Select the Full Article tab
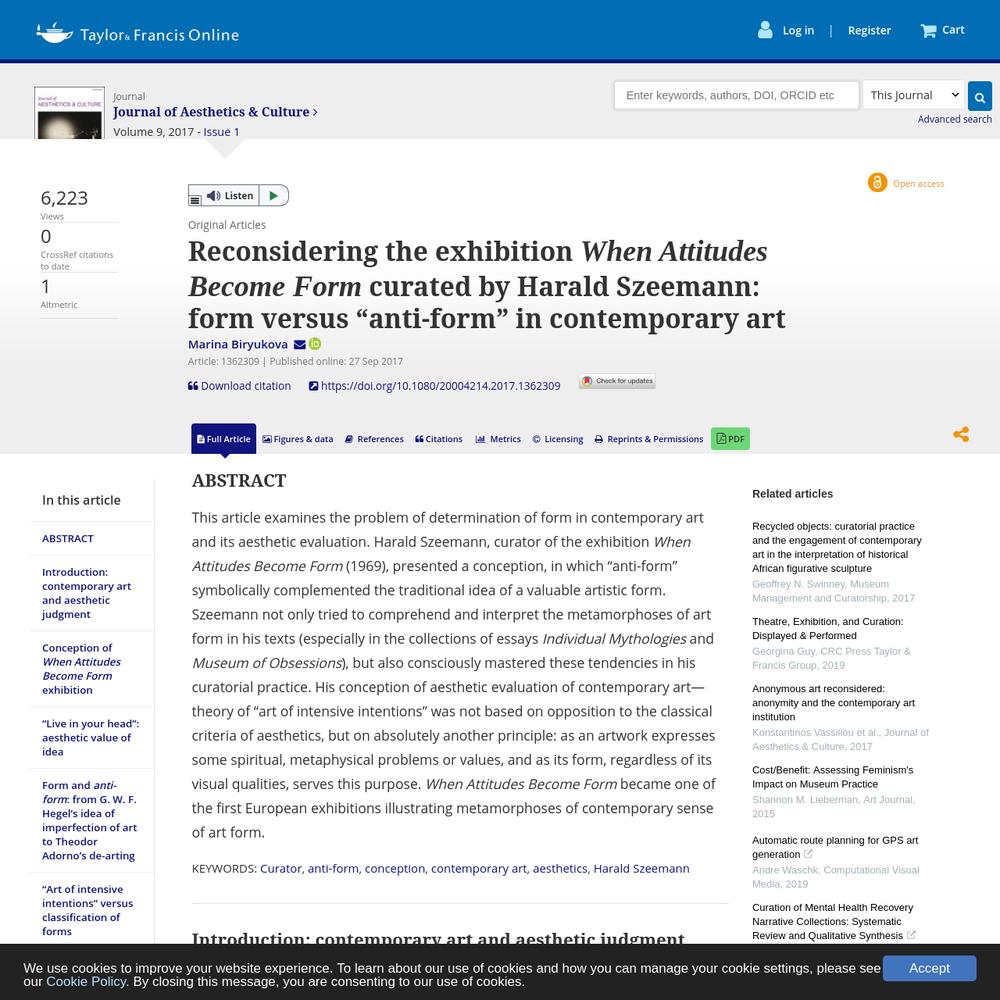This screenshot has height=1000, width=1000. point(224,439)
